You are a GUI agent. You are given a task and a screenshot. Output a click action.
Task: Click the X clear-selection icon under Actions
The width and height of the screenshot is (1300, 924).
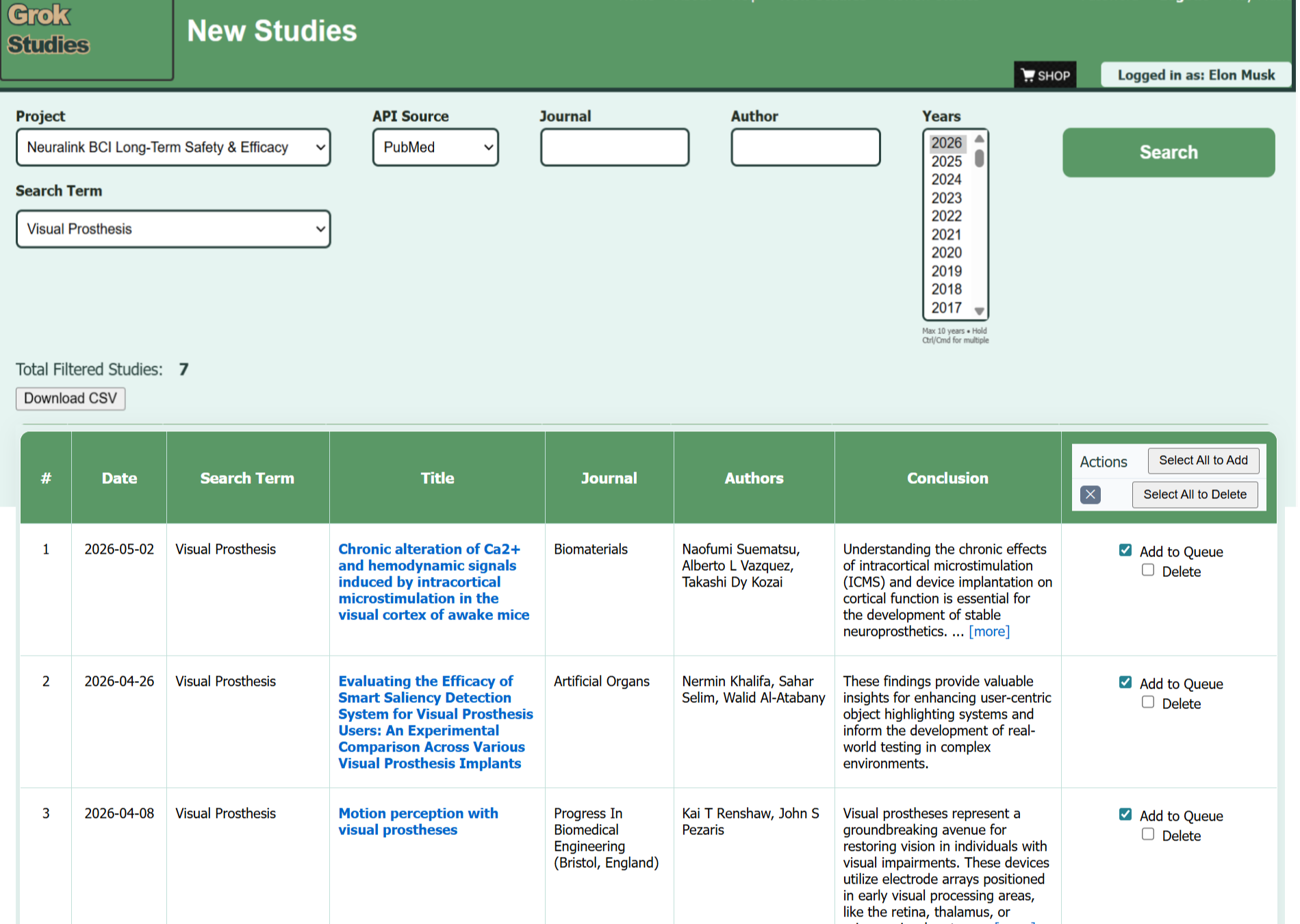point(1090,494)
